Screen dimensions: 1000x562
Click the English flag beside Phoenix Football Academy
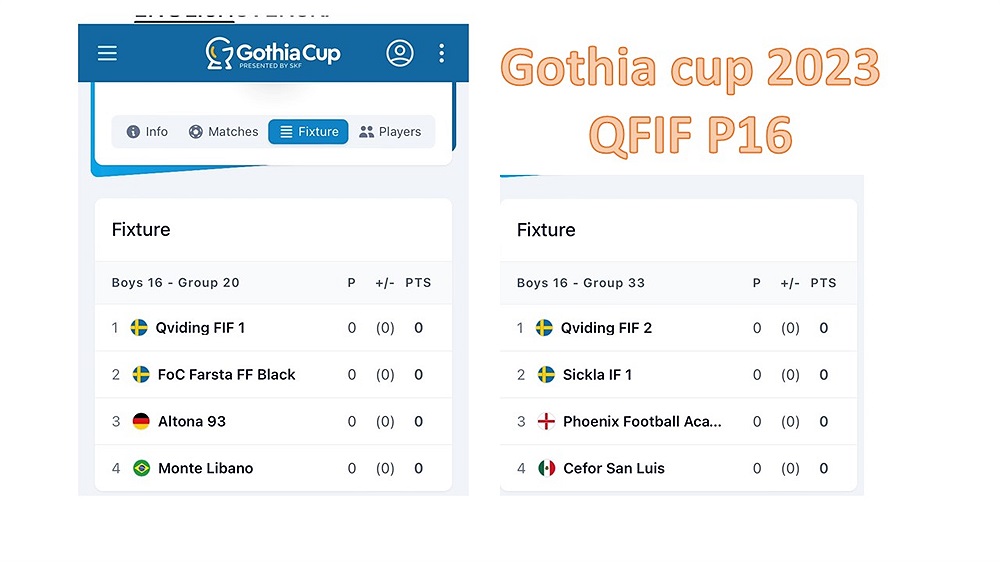click(547, 422)
